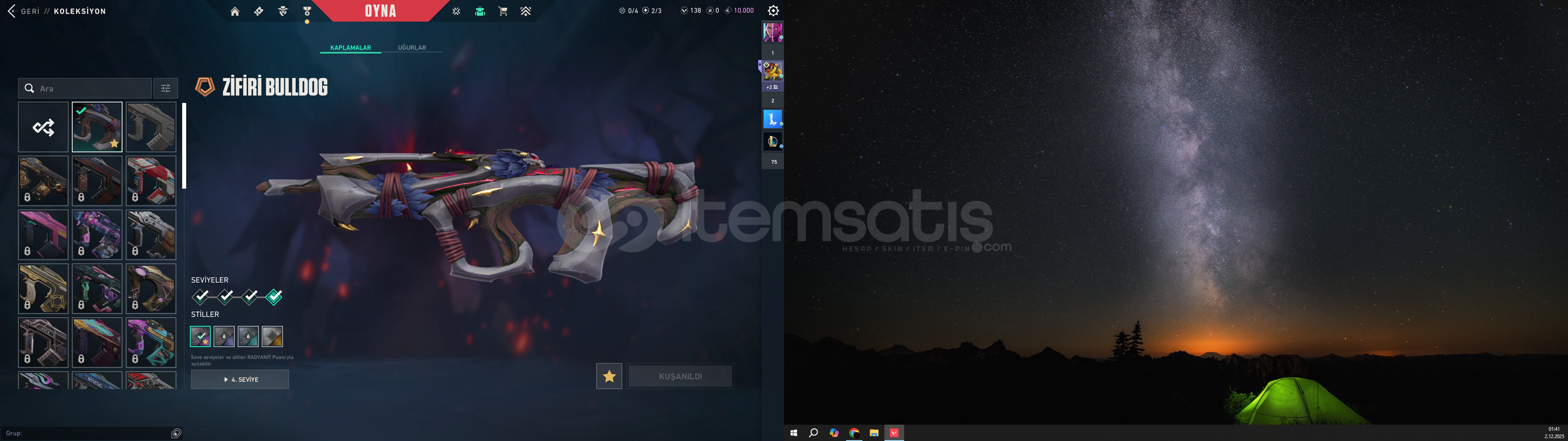The height and width of the screenshot is (441, 1568).
Task: Launch Copilot from the taskbar
Action: (x=834, y=433)
